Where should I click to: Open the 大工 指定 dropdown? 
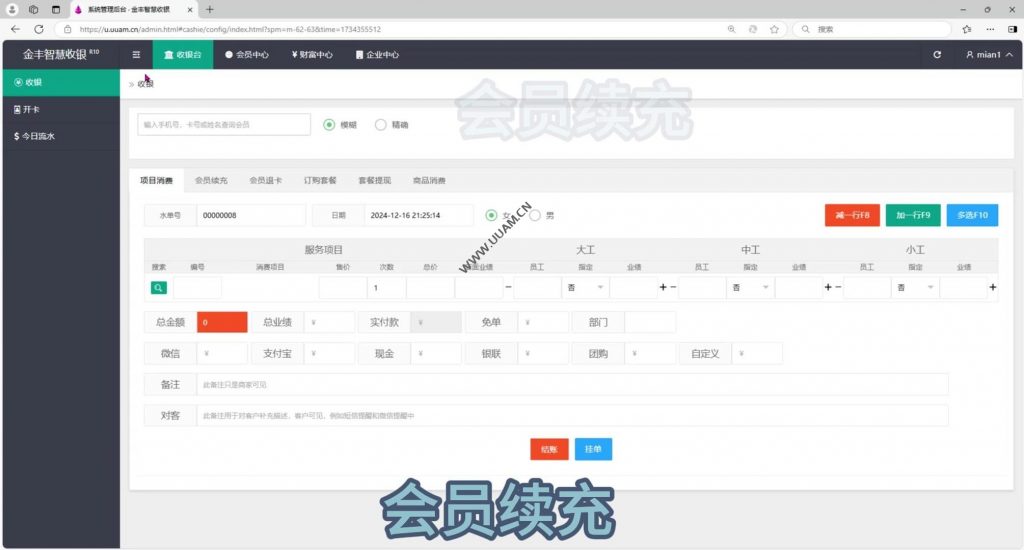pyautogui.click(x=585, y=288)
